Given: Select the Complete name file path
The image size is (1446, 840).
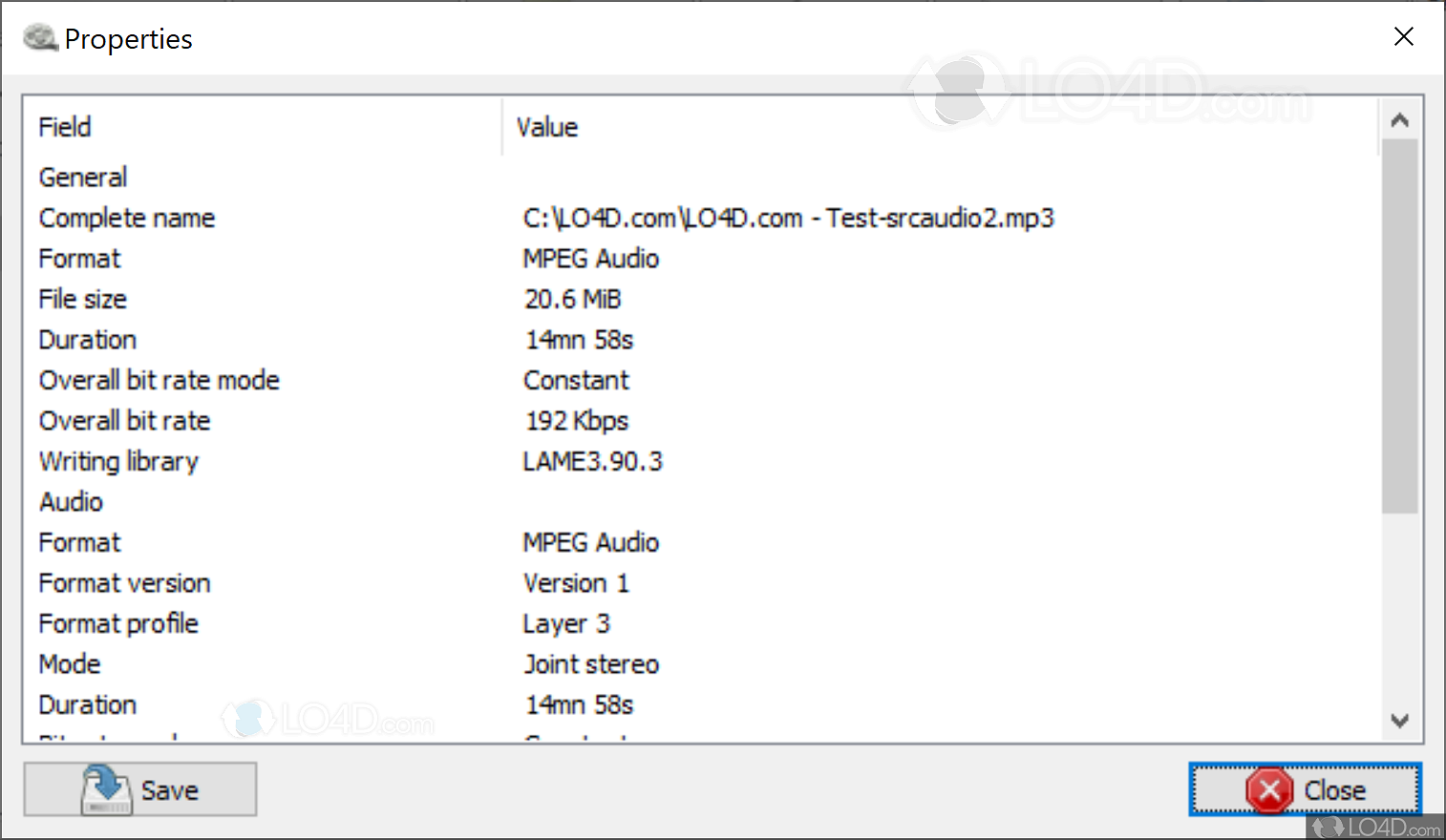Looking at the screenshot, I should (788, 218).
